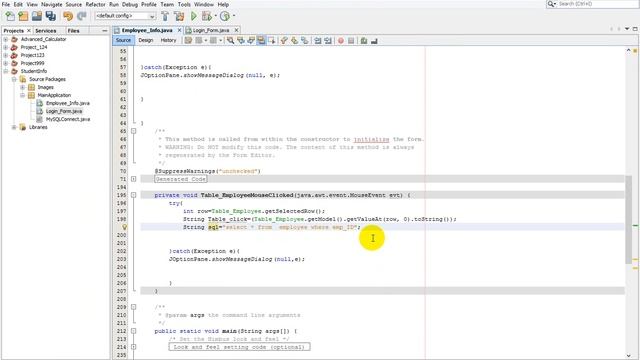Click the Open Project toolbar icon

coord(37,16)
